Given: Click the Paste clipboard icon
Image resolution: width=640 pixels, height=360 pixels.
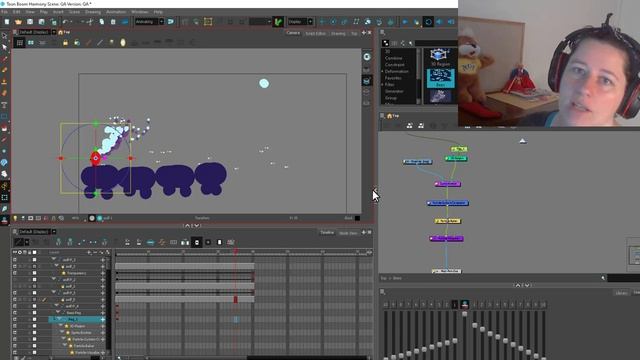Looking at the screenshot, I should (113, 22).
